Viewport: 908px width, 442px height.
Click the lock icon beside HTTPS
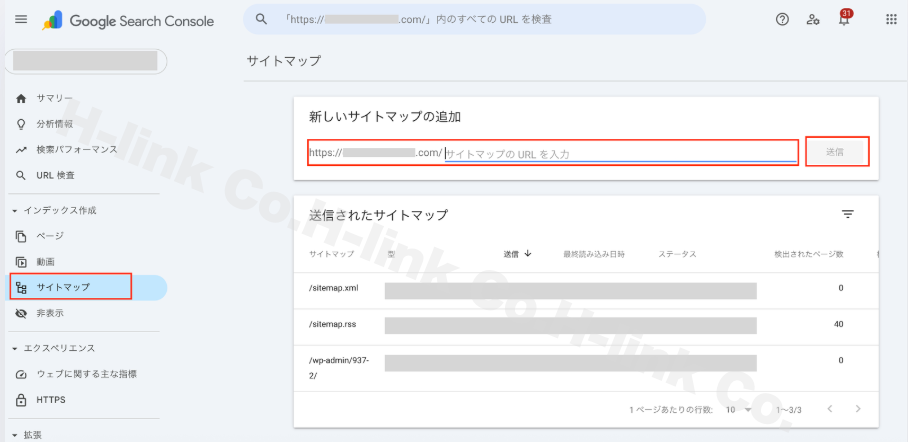pos(21,400)
